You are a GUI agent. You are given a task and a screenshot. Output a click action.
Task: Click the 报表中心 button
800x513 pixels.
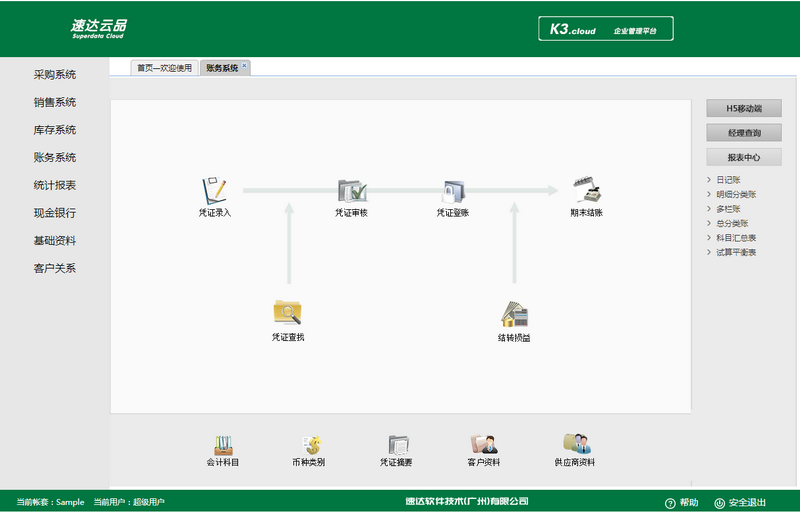click(743, 157)
